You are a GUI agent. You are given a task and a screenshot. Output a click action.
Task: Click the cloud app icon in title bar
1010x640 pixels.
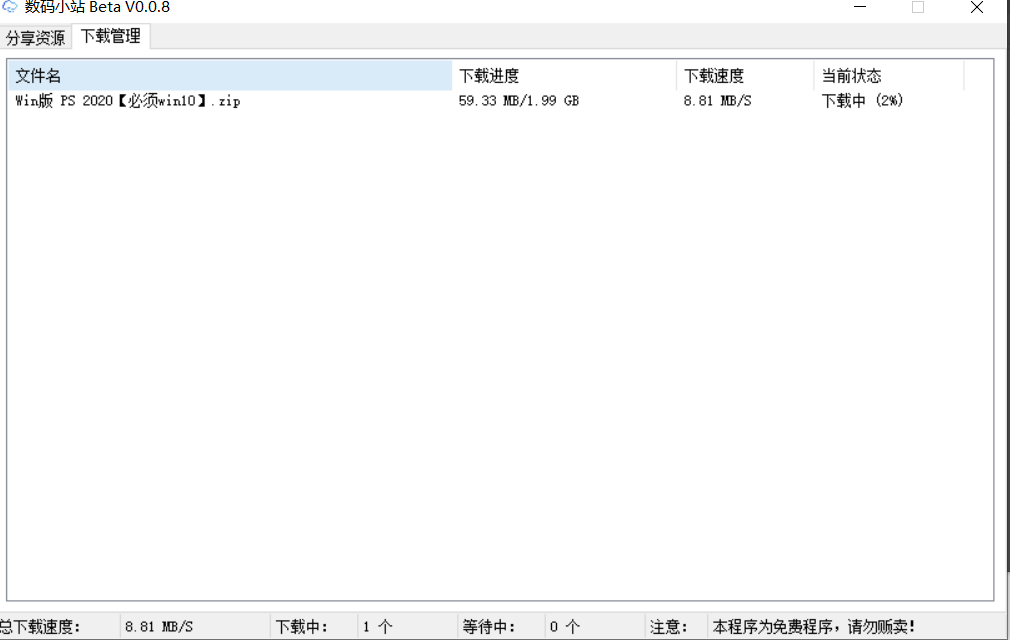(x=10, y=7)
